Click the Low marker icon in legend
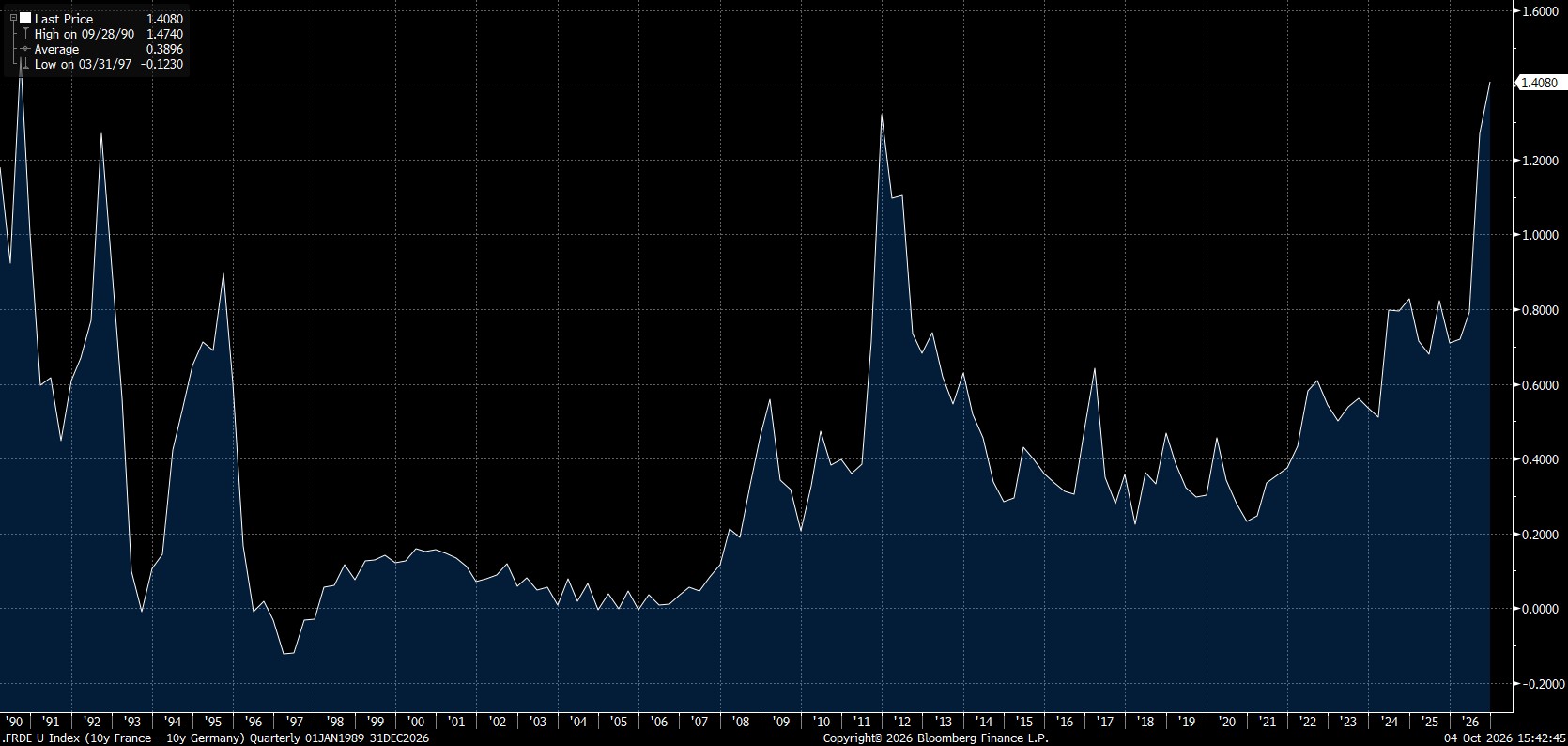 [25, 64]
